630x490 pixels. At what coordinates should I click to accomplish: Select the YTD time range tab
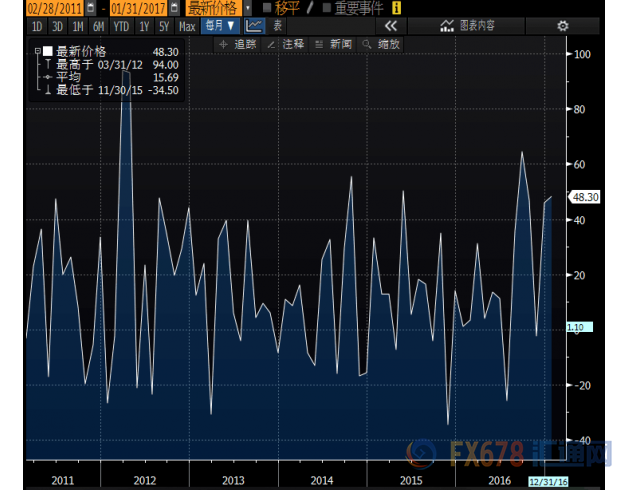point(121,25)
